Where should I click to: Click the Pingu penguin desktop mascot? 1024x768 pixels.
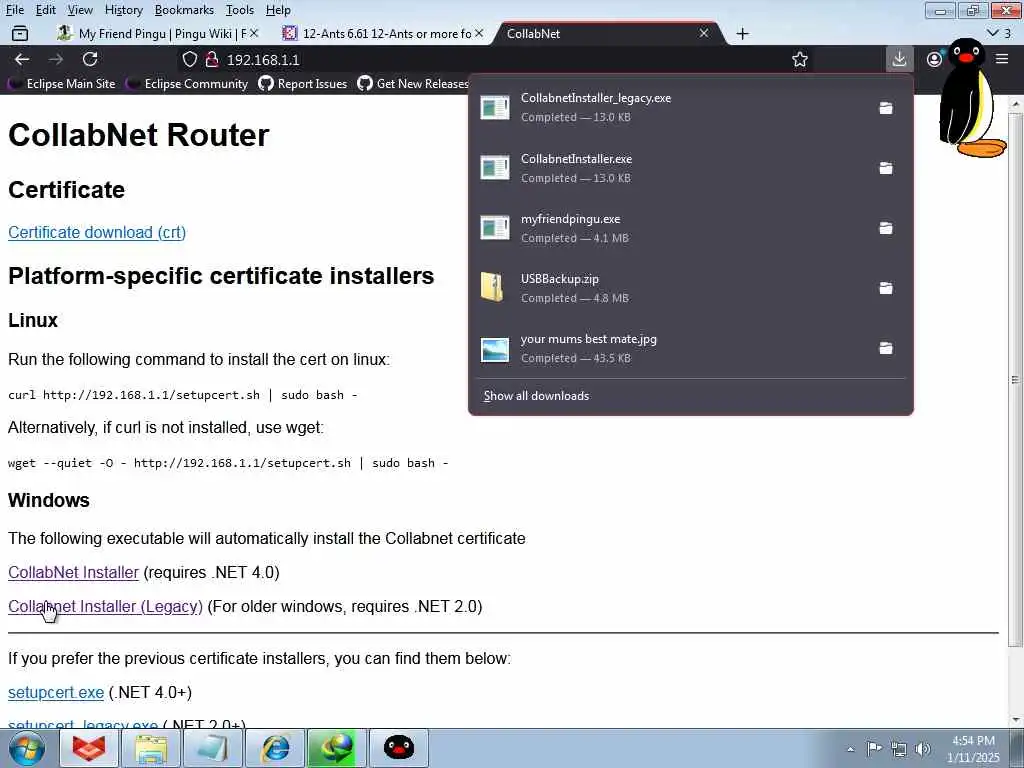[972, 98]
